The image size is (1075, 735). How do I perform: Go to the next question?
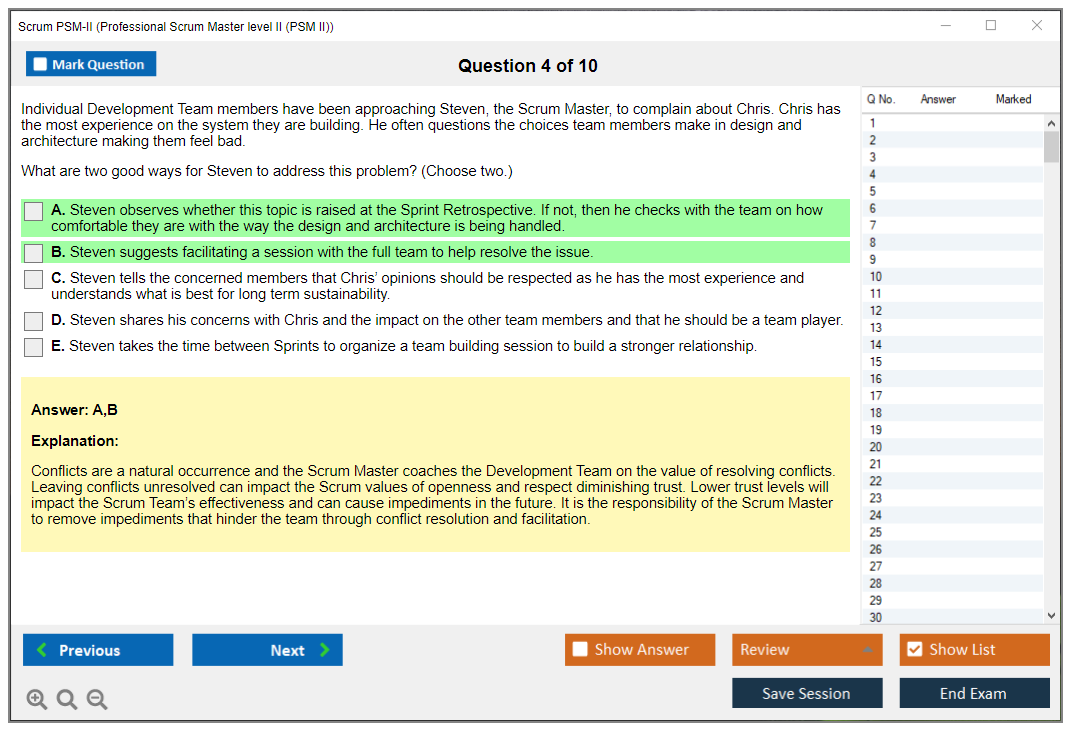pyautogui.click(x=267, y=650)
